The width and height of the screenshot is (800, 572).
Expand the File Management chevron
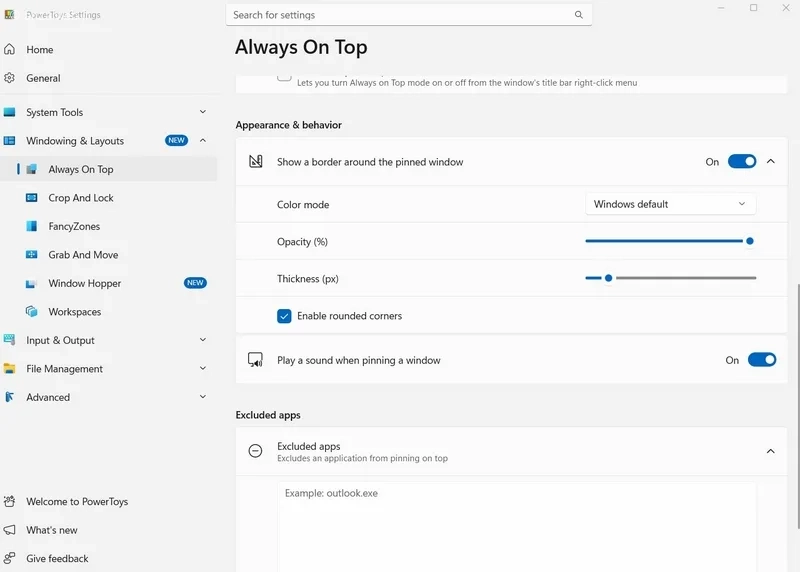pos(203,368)
